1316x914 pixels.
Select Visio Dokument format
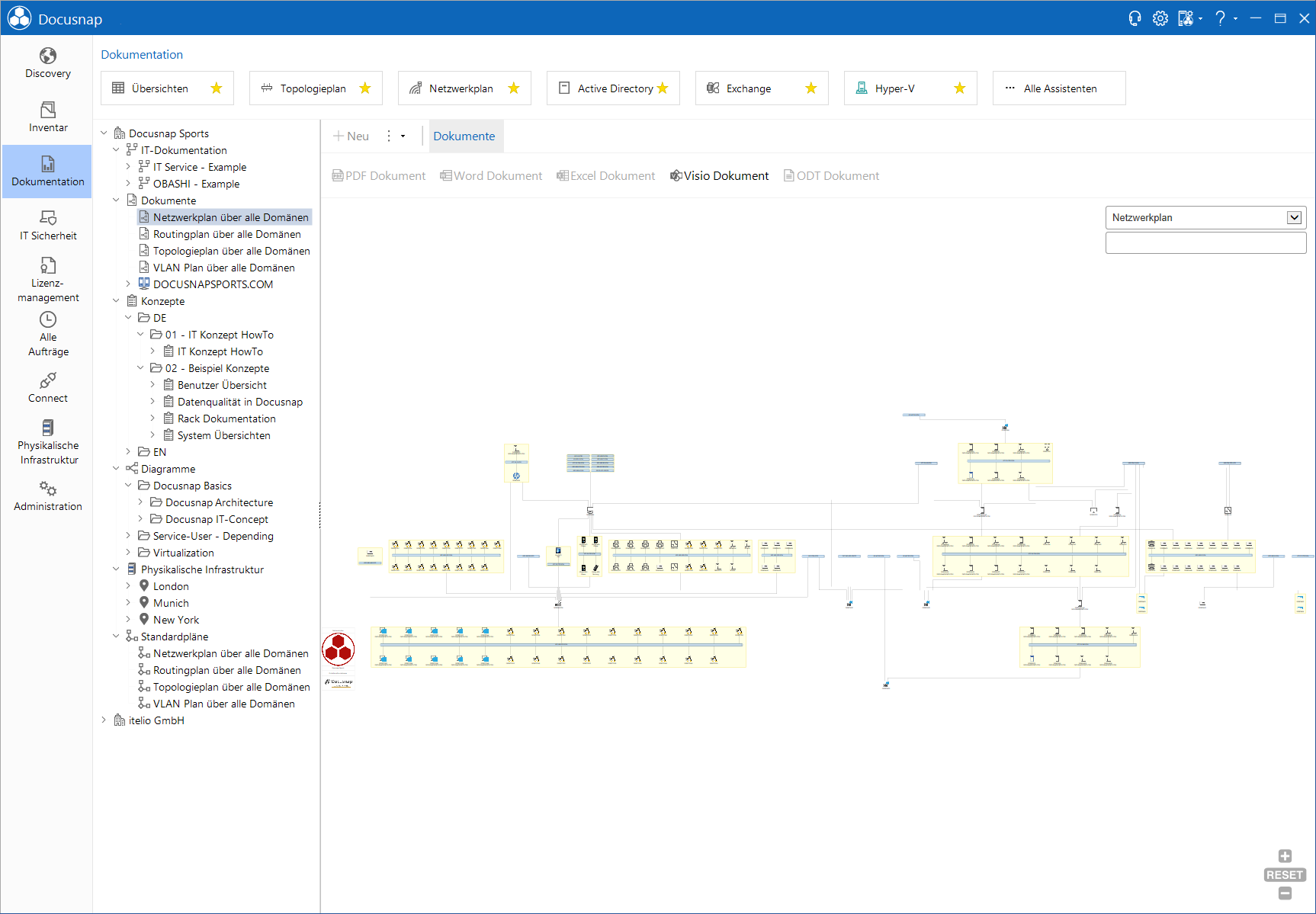[719, 176]
